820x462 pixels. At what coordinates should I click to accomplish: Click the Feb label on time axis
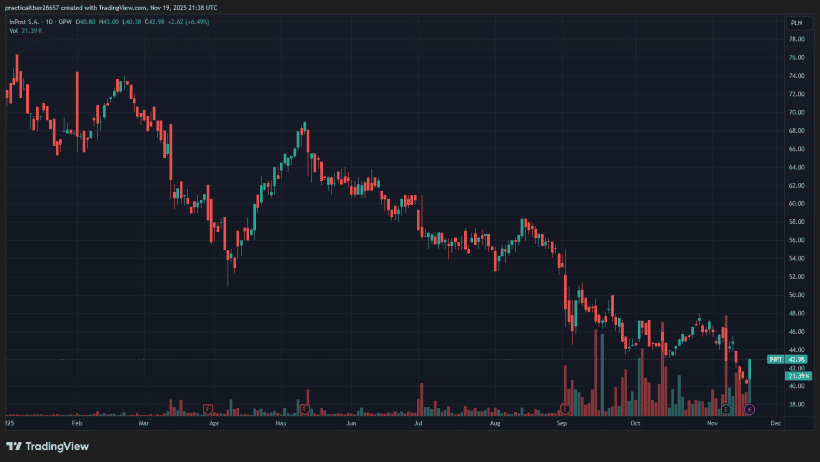[x=78, y=424]
